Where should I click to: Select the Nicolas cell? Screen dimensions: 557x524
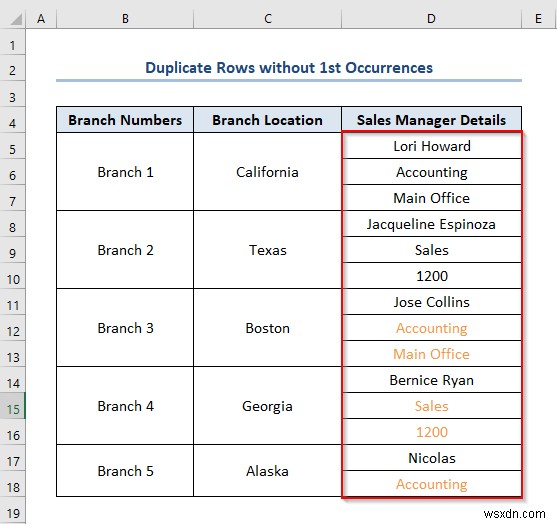click(x=432, y=458)
